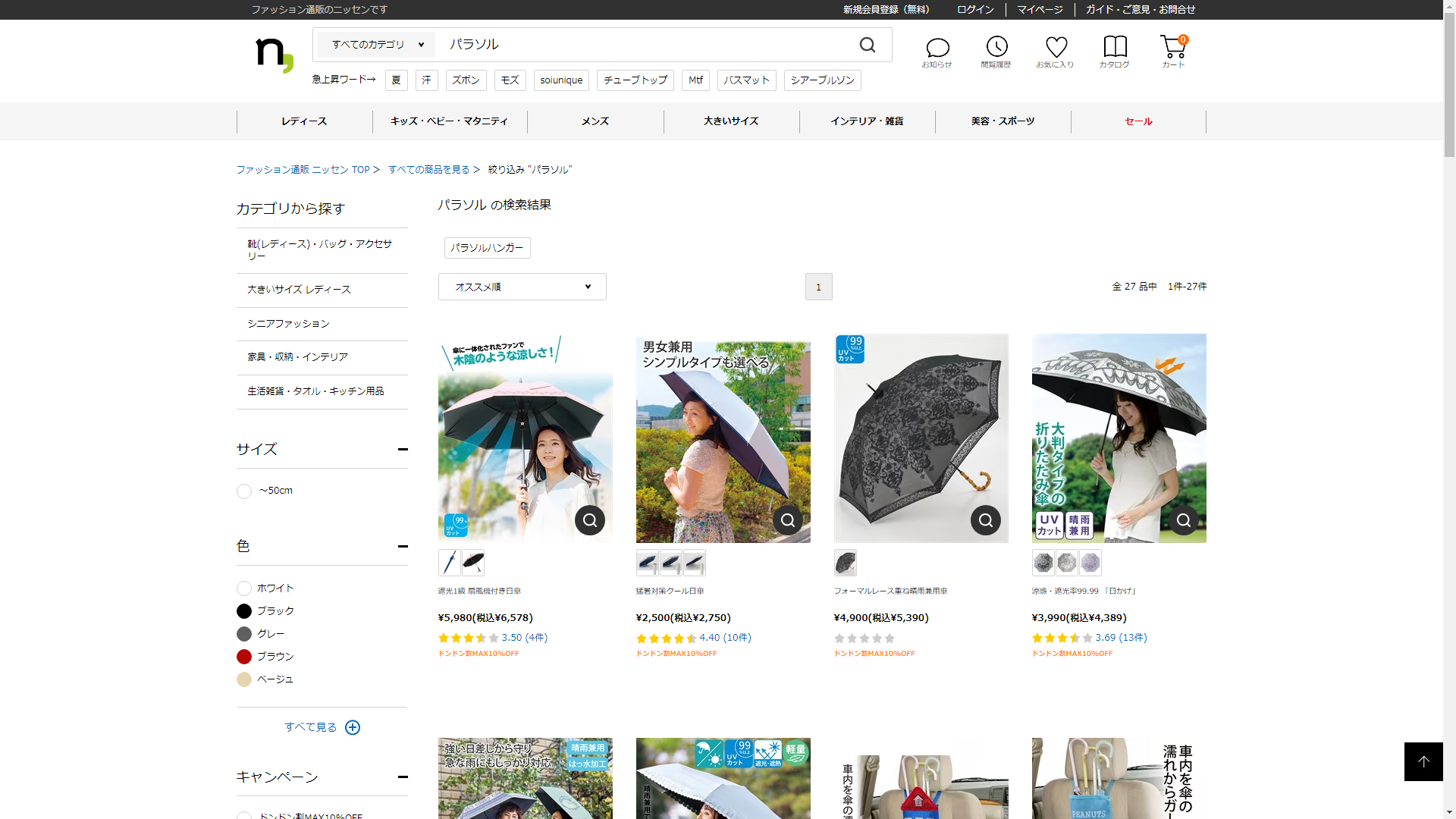Open the セール navigation tab
Image resolution: width=1456 pixels, height=819 pixels.
(x=1138, y=121)
